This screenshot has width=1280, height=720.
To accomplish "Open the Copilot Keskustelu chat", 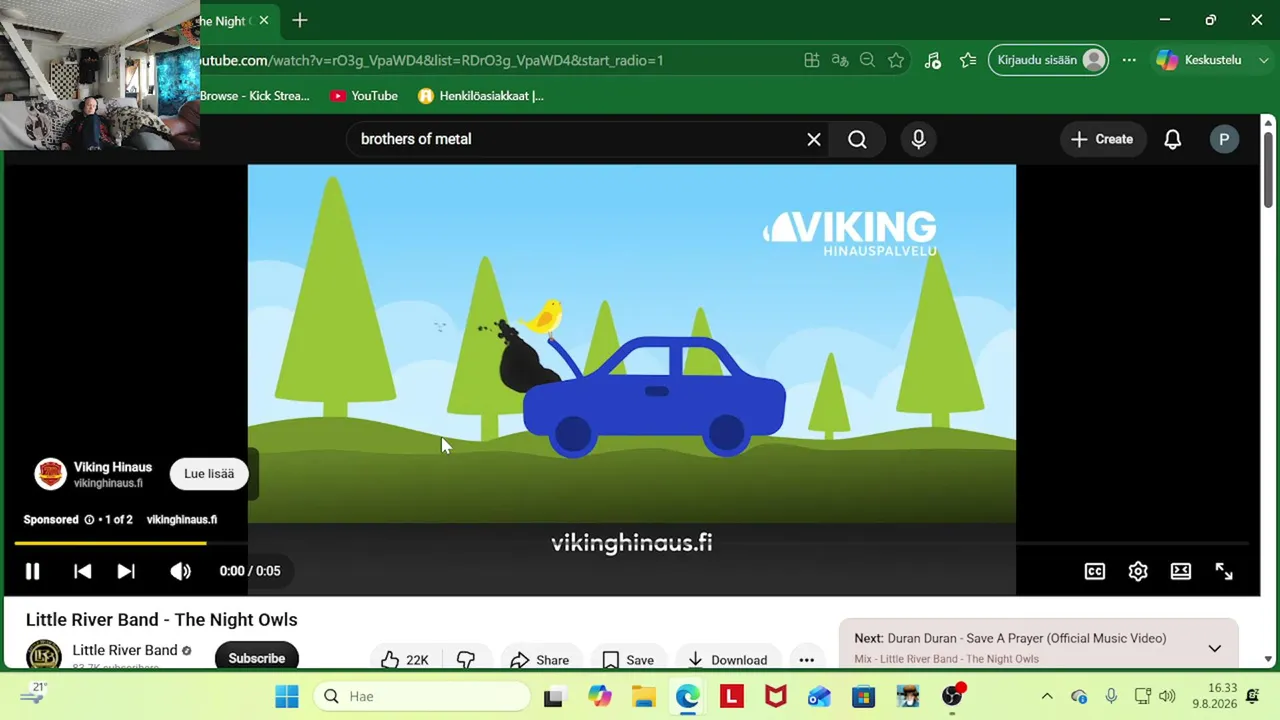I will click(1199, 60).
